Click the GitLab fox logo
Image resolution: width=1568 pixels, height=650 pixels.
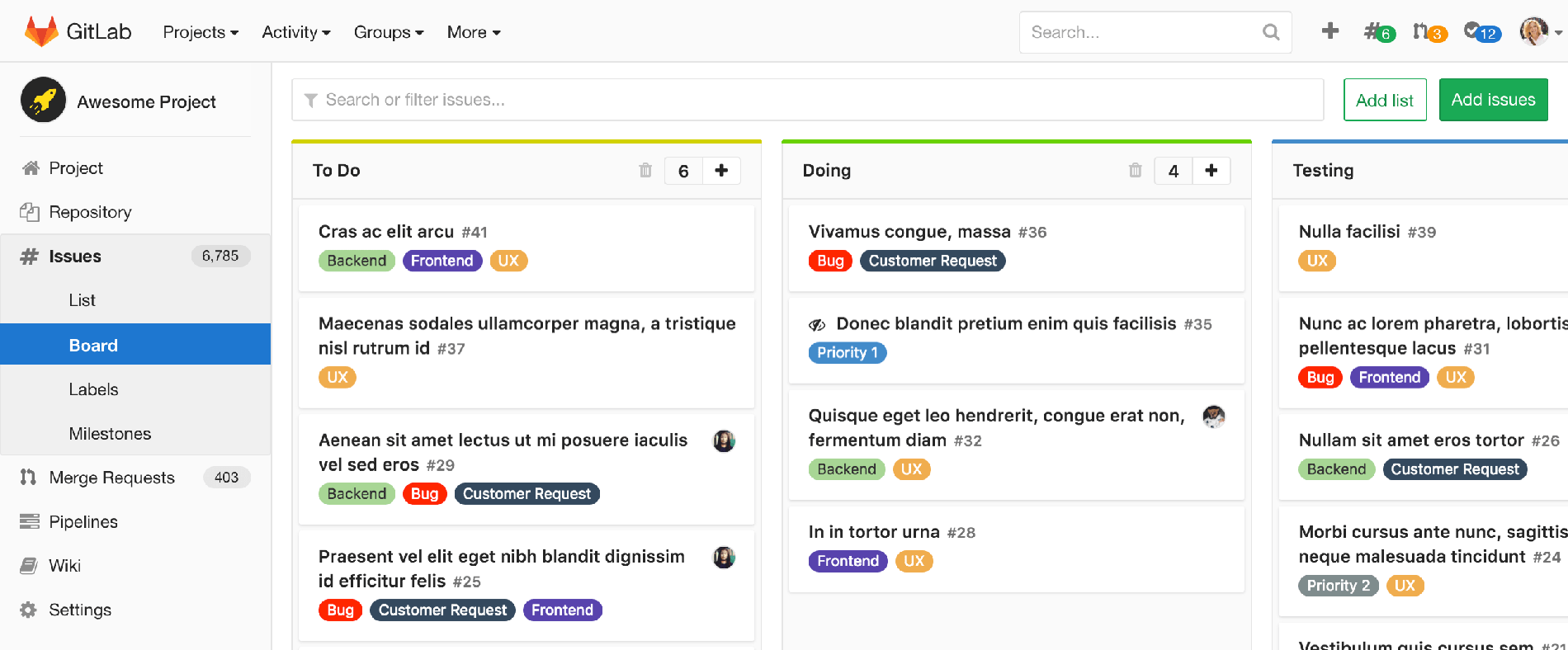coord(40,31)
